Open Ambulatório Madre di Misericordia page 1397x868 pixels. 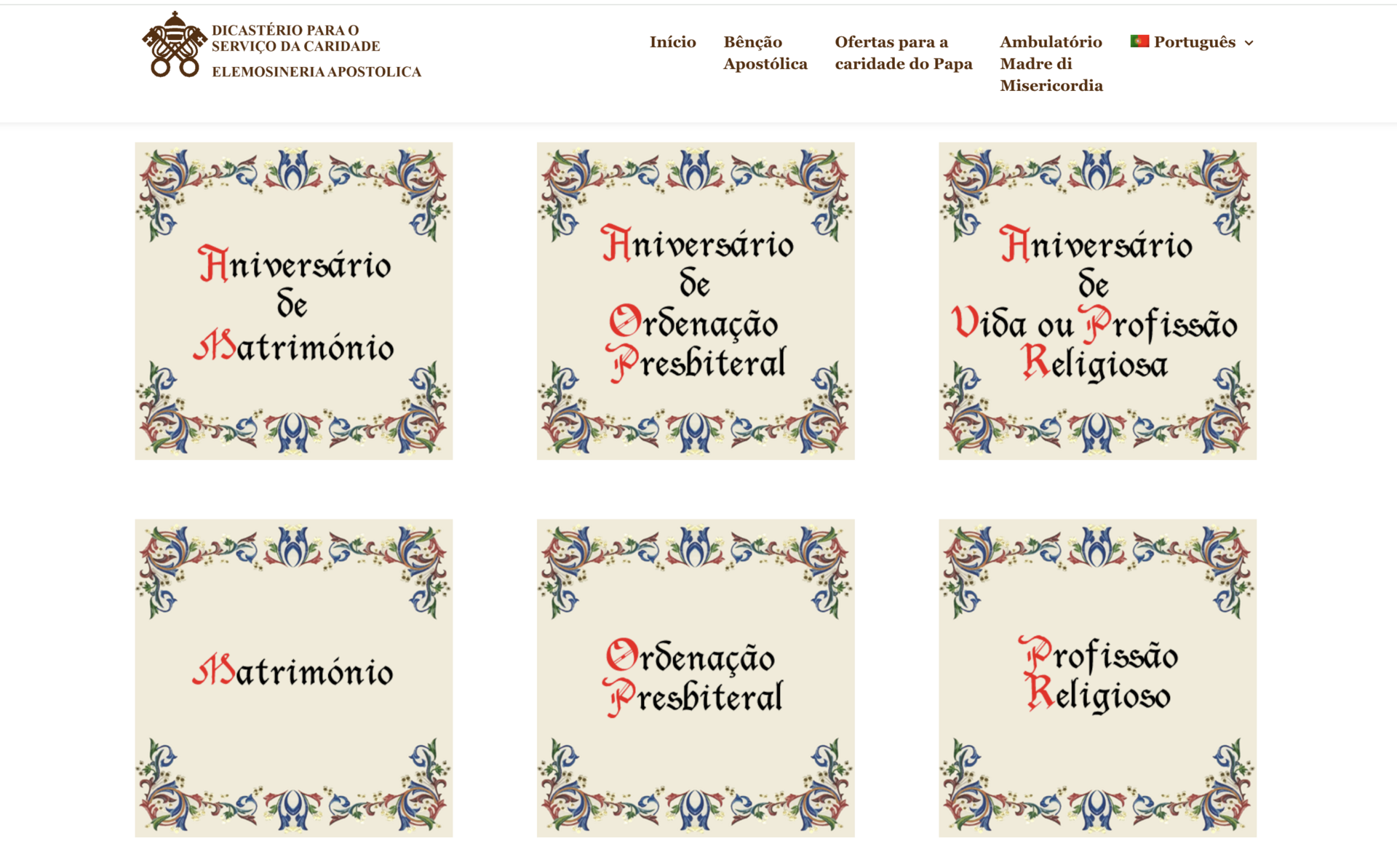point(1051,64)
